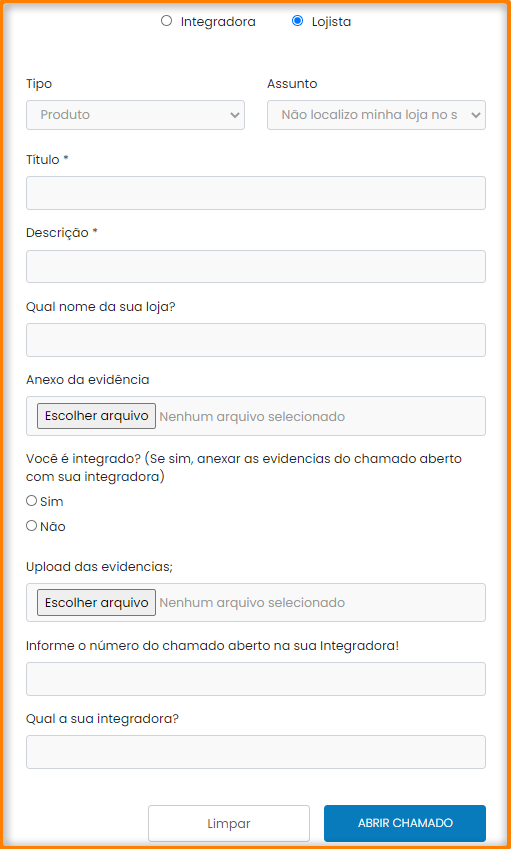Click 'Nenhum arquivo selecionado' under Anexo da evidência

point(252,416)
